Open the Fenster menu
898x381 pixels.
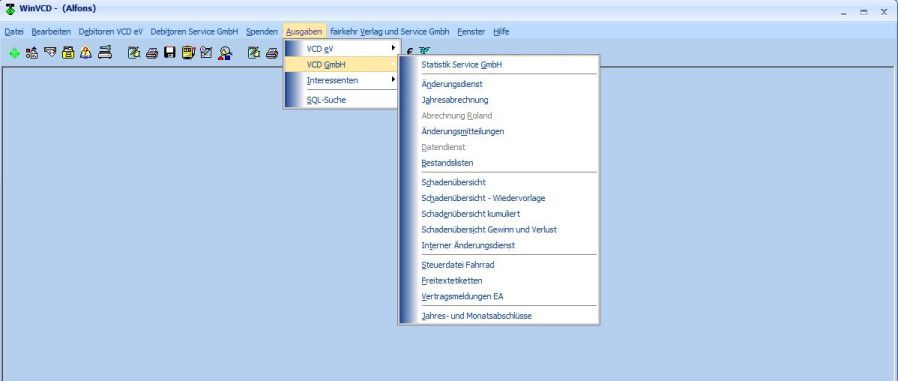click(471, 32)
